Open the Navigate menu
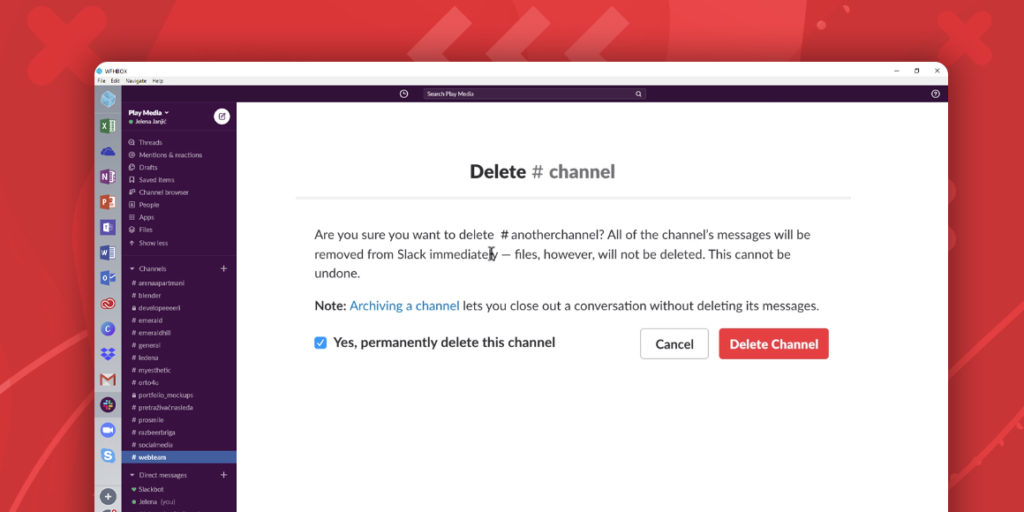 (136, 81)
